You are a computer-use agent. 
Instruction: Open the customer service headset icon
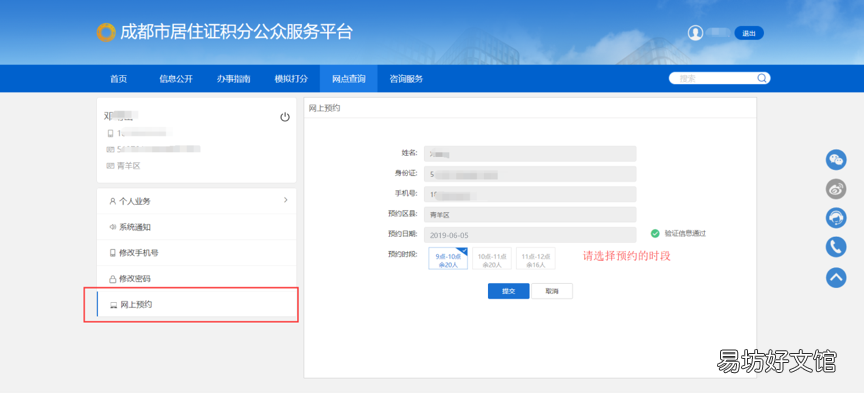coord(836,217)
